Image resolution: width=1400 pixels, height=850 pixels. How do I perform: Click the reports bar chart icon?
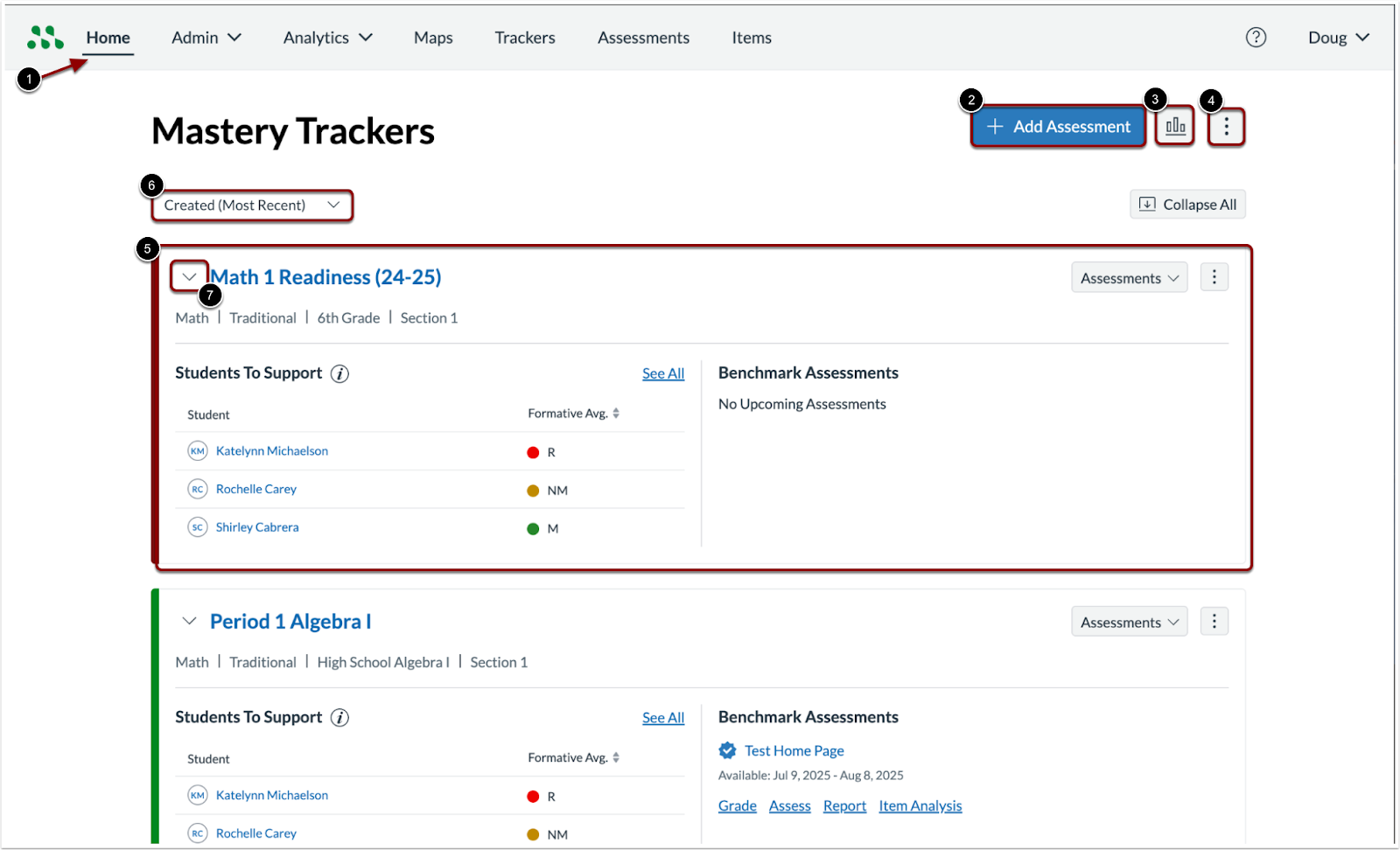[x=1174, y=126]
